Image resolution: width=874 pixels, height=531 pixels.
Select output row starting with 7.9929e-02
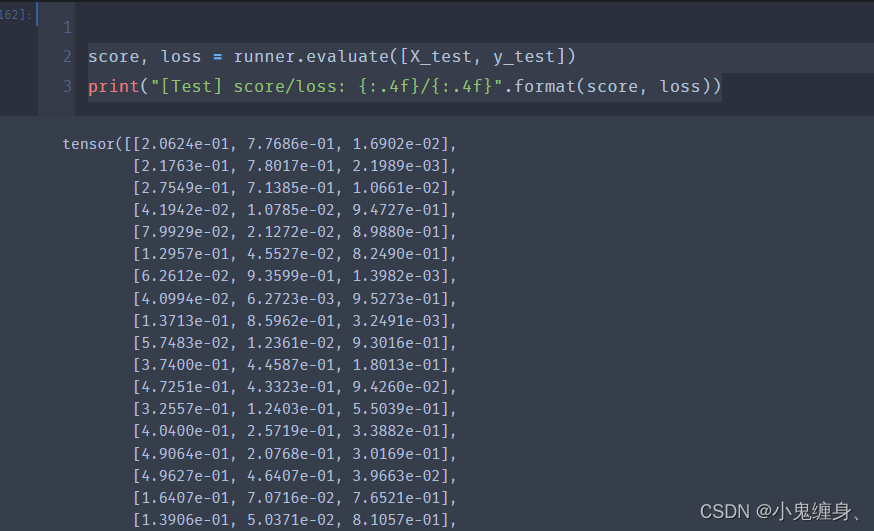(x=294, y=232)
